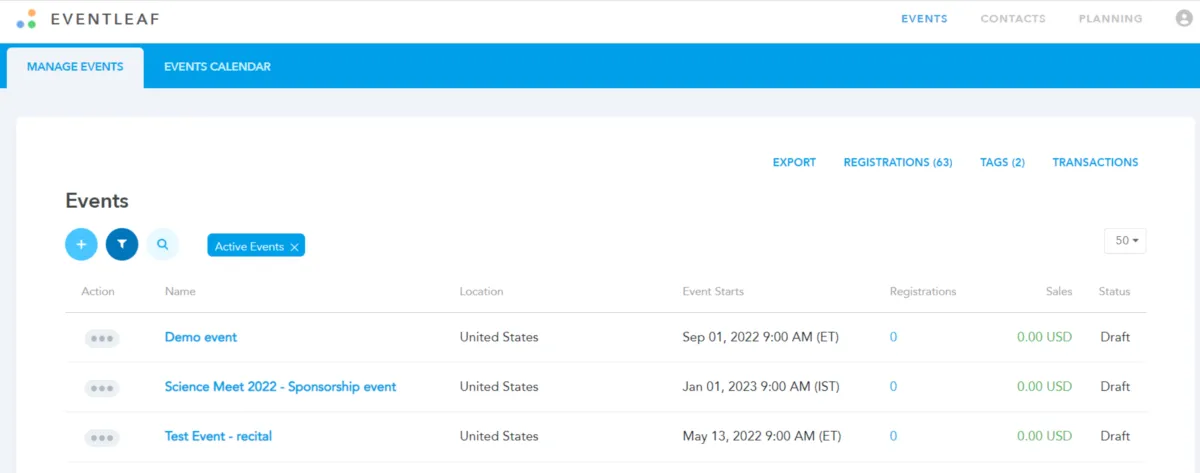Image resolution: width=1200 pixels, height=473 pixels.
Task: Remove the Active Events filter tag
Action: pyautogui.click(x=294, y=247)
